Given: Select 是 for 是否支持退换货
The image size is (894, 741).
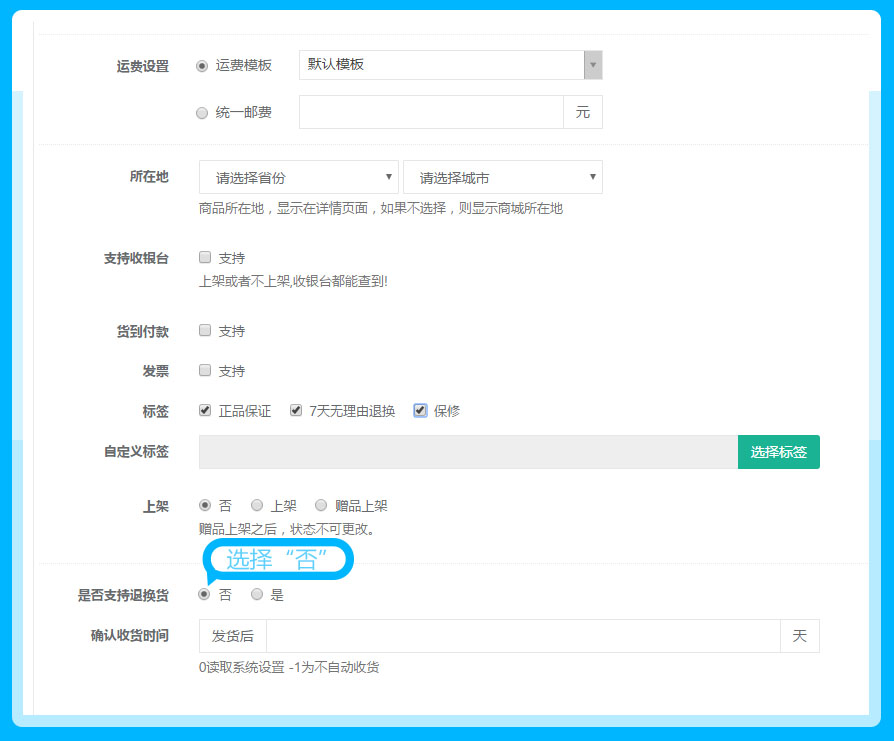Looking at the screenshot, I should coord(257,594).
